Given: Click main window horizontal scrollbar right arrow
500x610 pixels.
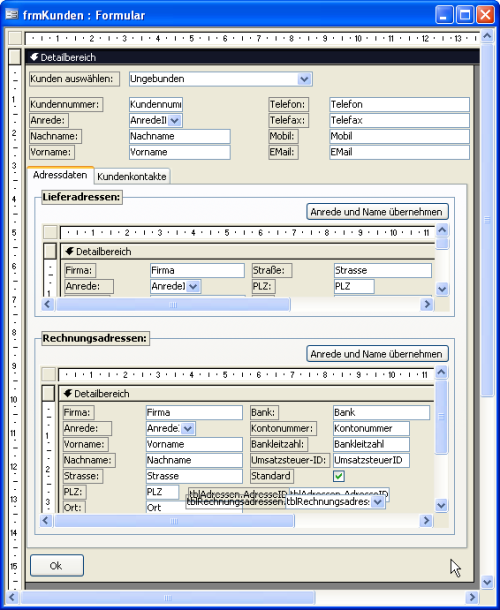Looking at the screenshot, I should click(x=472, y=597).
